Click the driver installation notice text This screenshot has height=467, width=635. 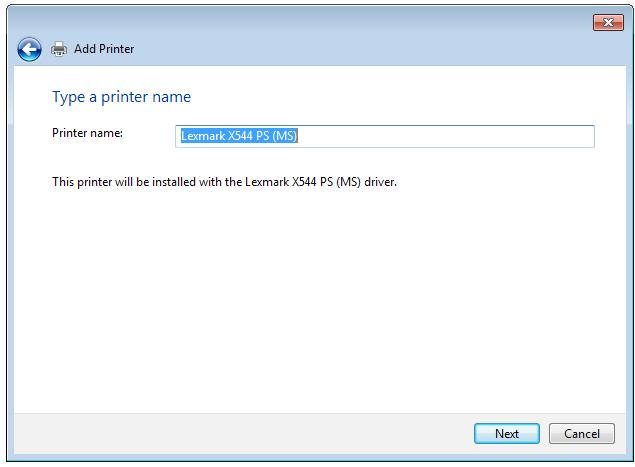[x=224, y=182]
